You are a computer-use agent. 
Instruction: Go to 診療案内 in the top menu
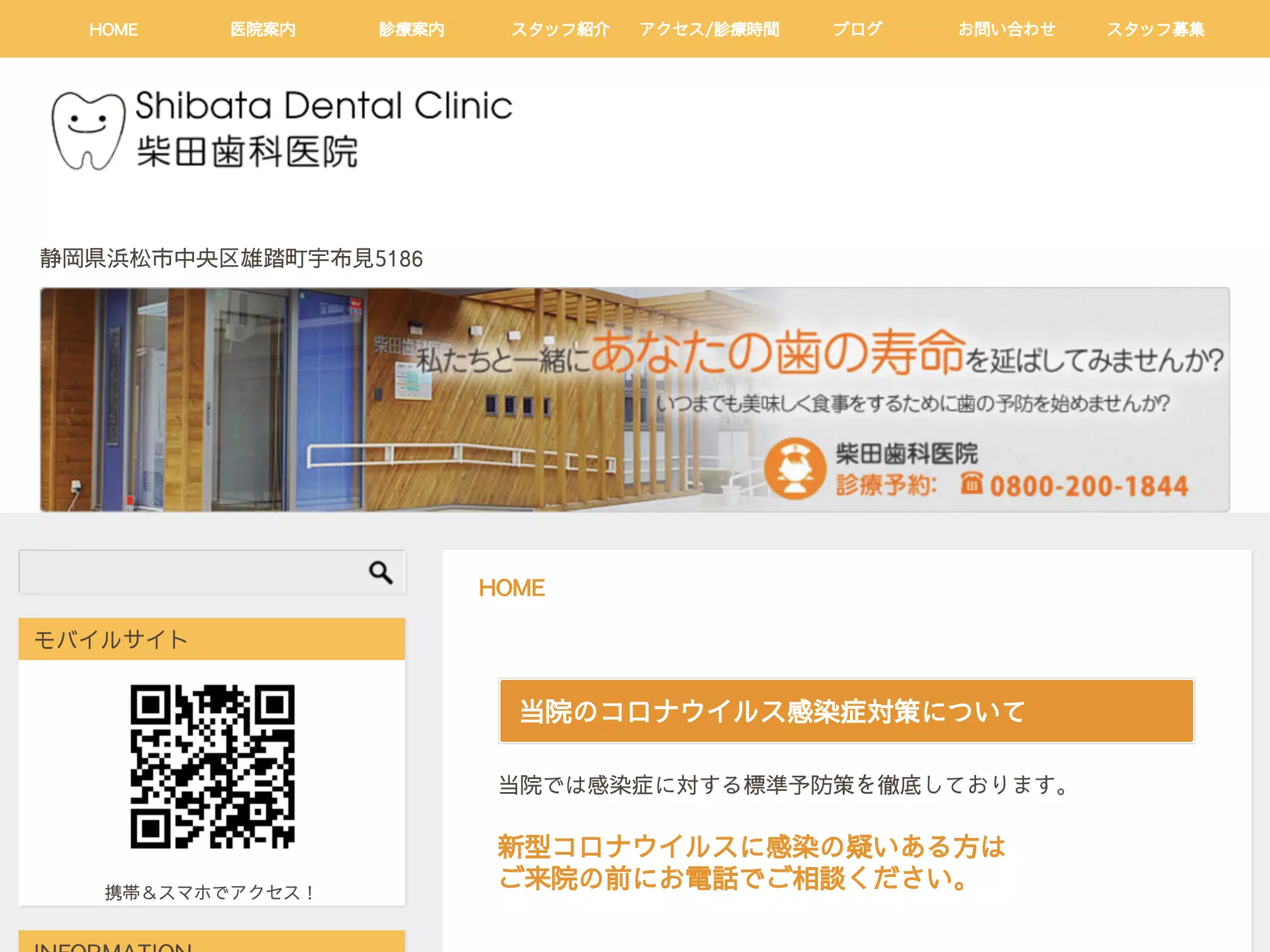[x=412, y=29]
